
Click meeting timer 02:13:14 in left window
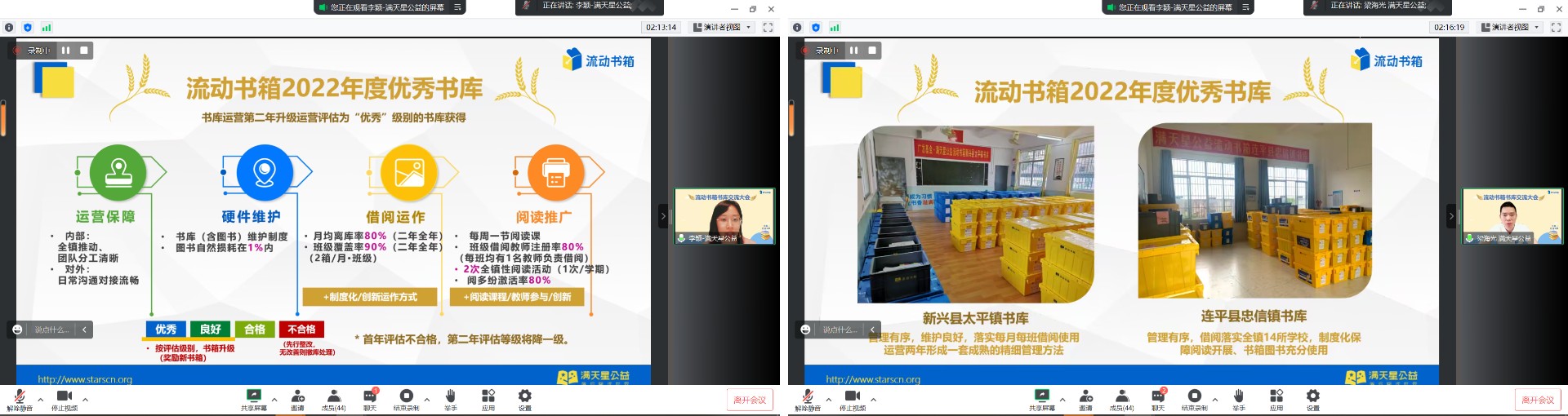tap(661, 27)
